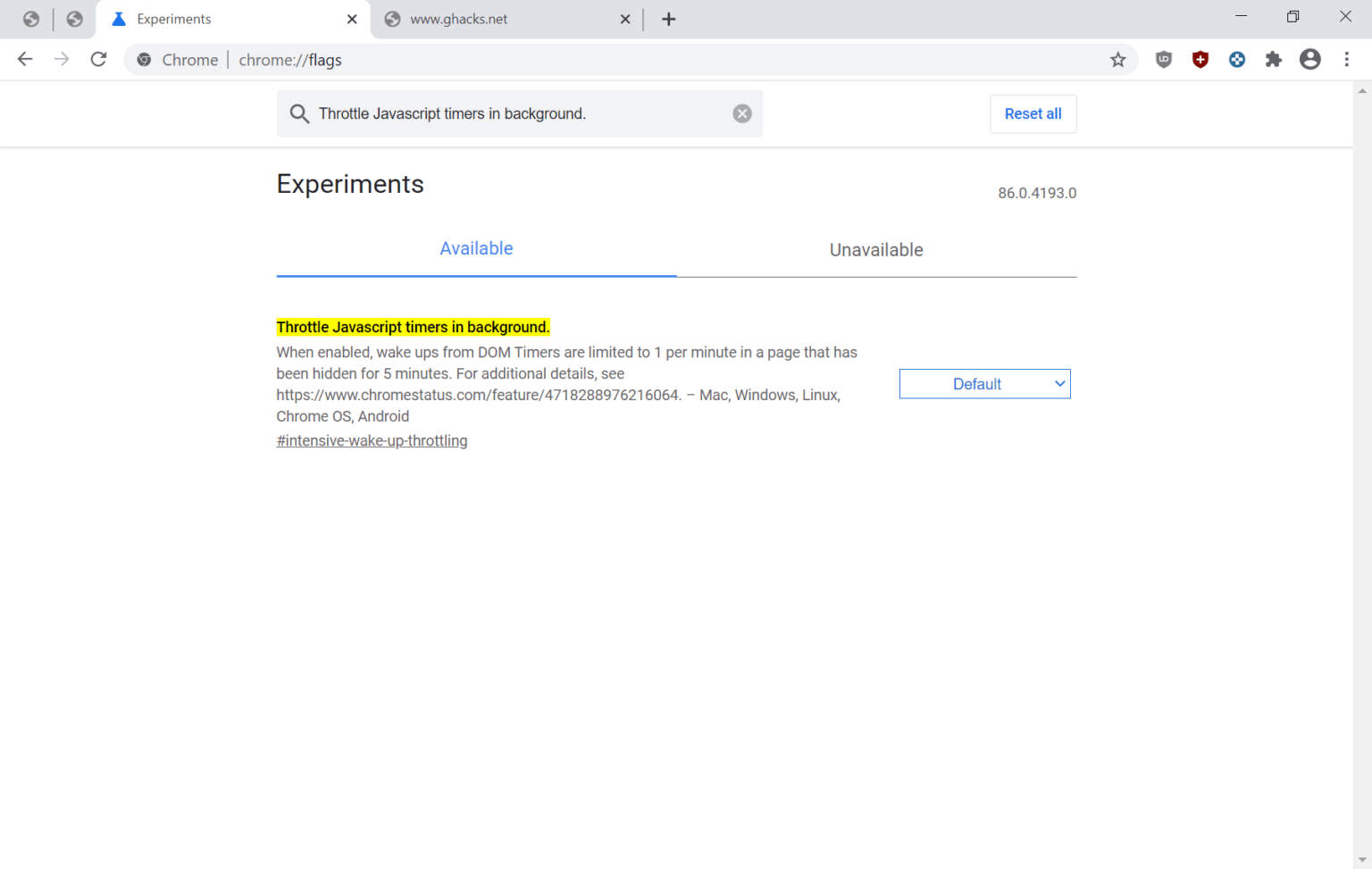Open the uBlock Origin extension icon

[x=1163, y=60]
